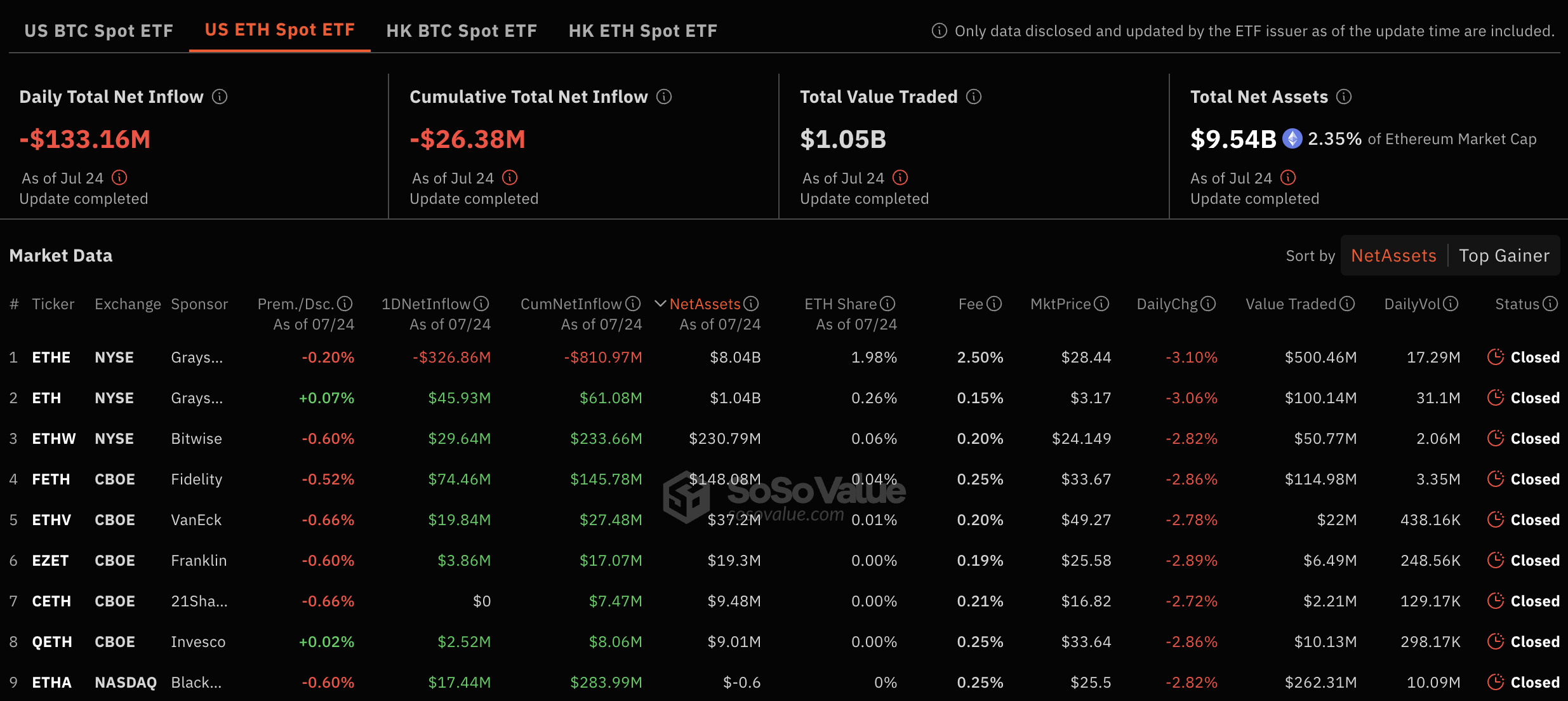Click info icon next to Status column header

[x=1550, y=304]
